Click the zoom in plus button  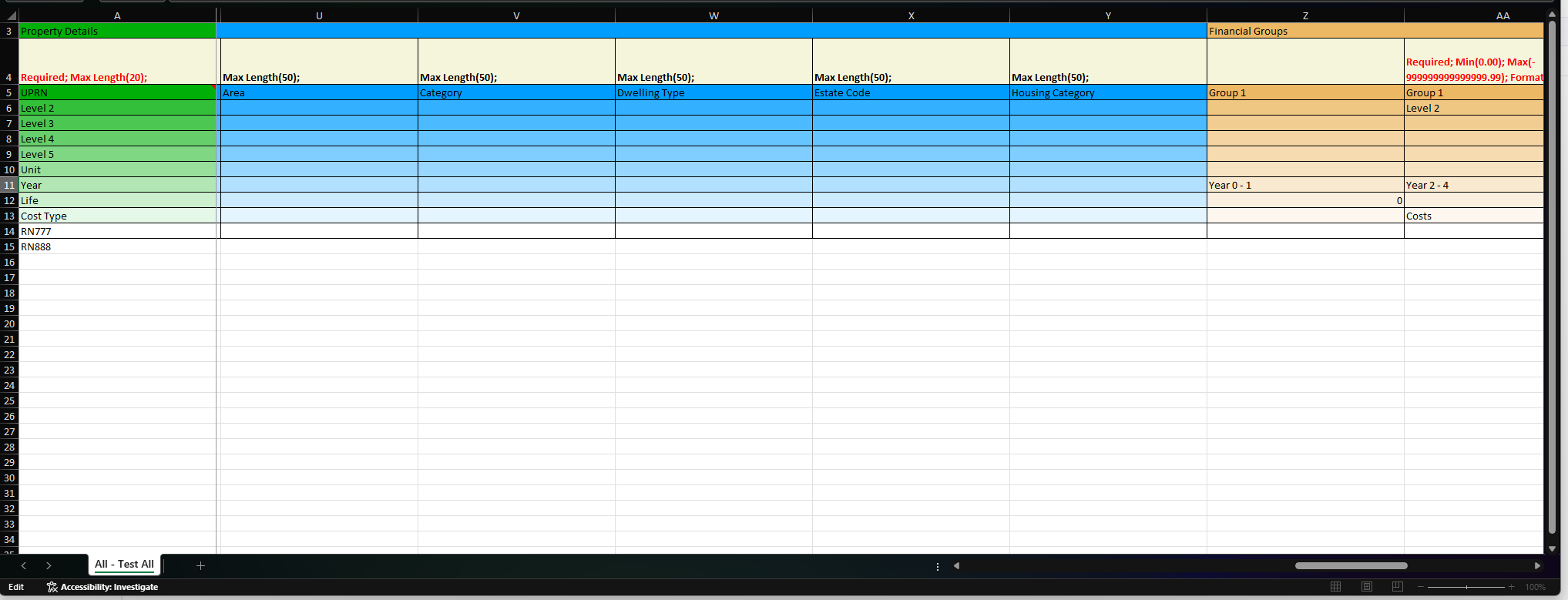1512,587
